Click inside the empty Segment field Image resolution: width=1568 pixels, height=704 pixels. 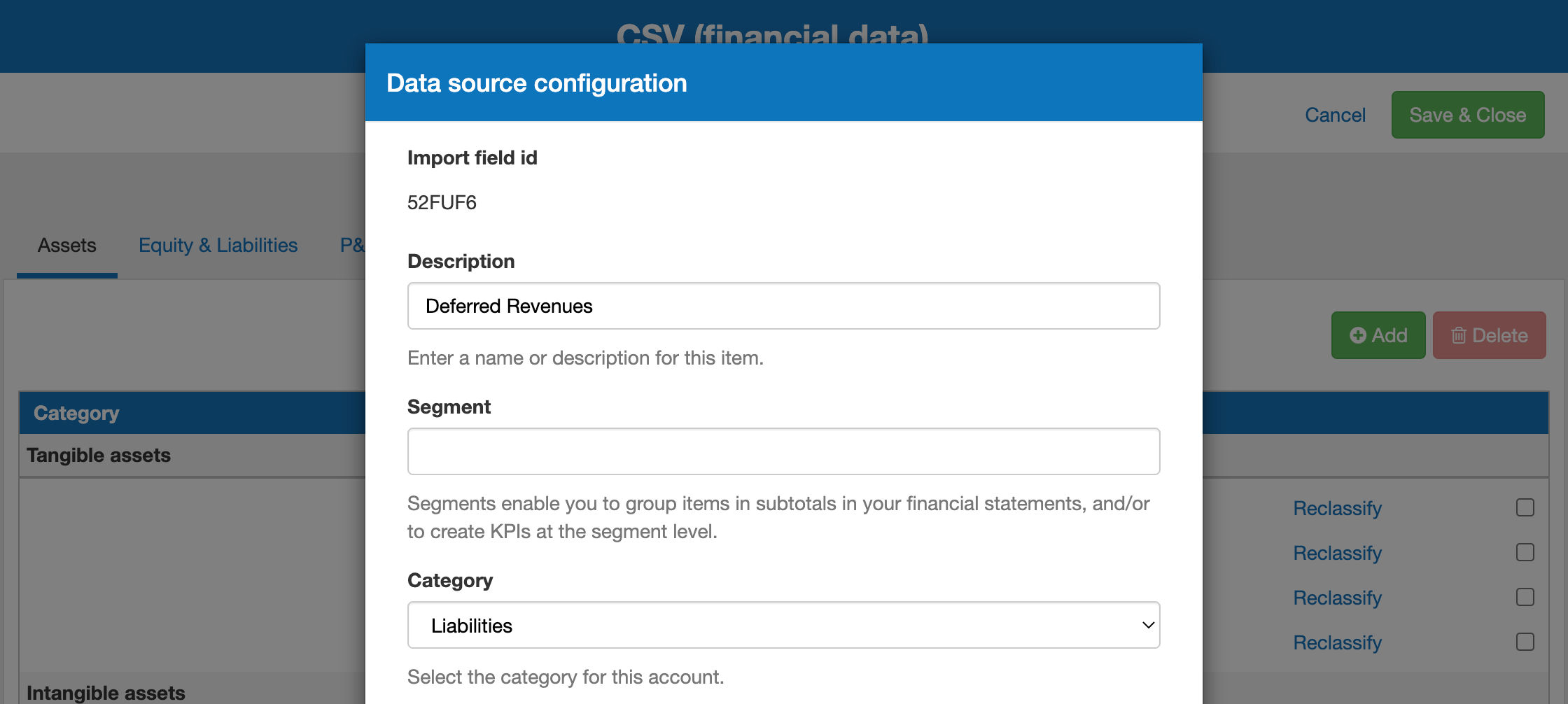(x=783, y=451)
